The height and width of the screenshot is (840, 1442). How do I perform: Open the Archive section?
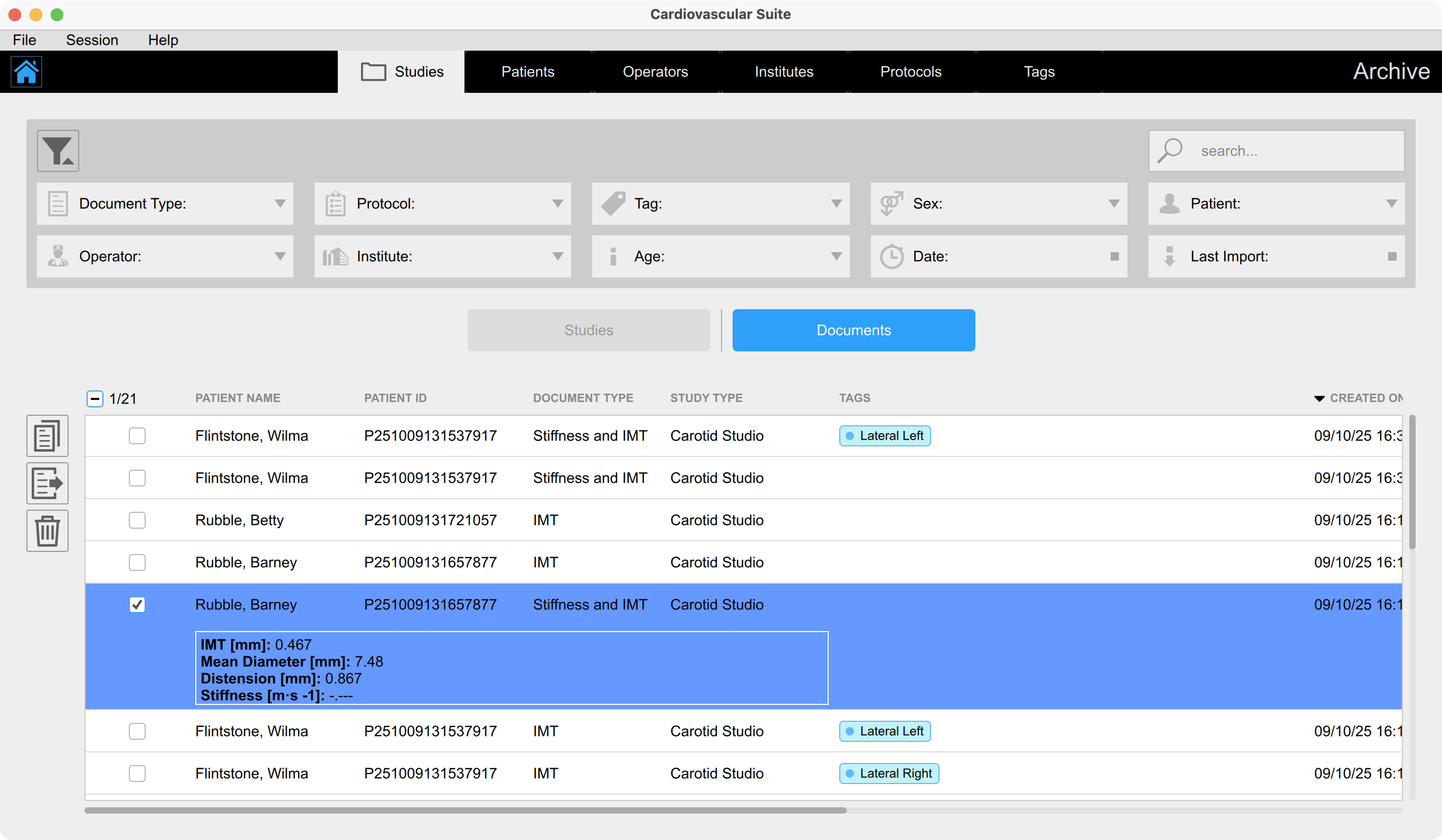[x=1392, y=71]
